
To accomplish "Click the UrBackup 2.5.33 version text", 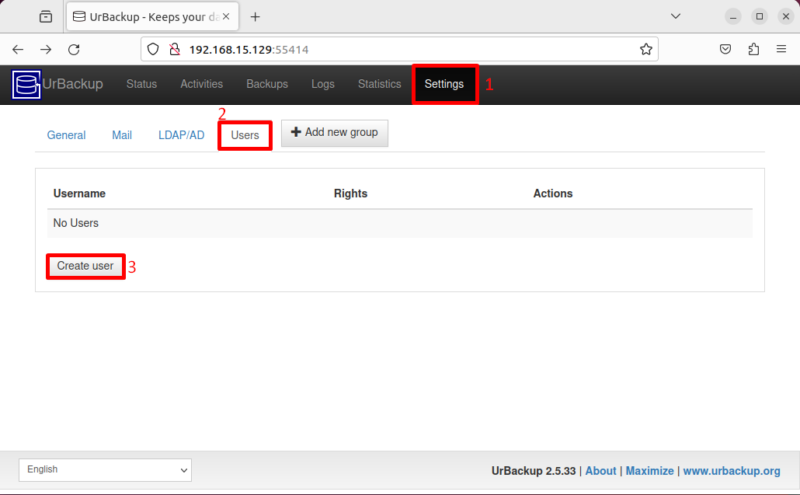I will point(533,471).
